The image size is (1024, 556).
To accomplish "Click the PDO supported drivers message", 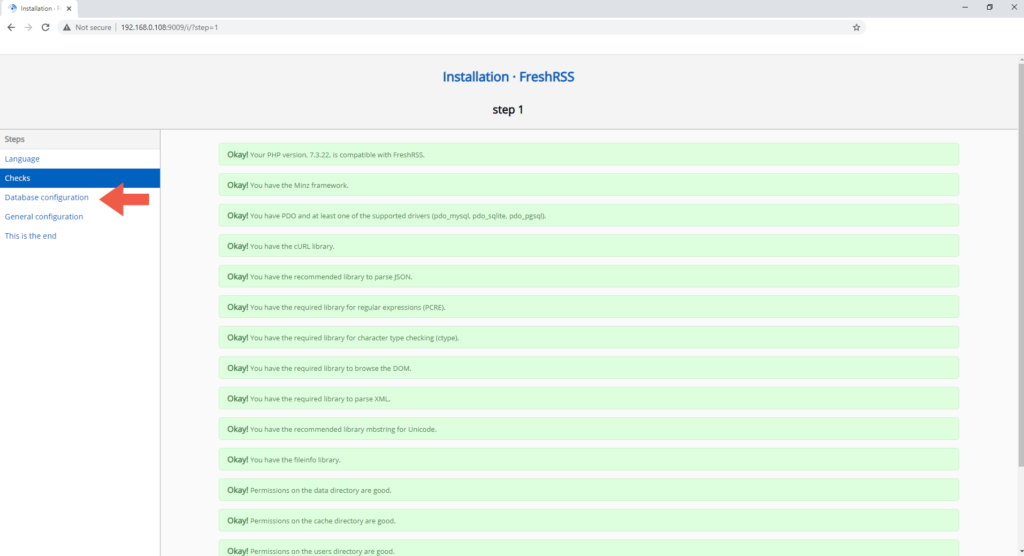I will 588,216.
